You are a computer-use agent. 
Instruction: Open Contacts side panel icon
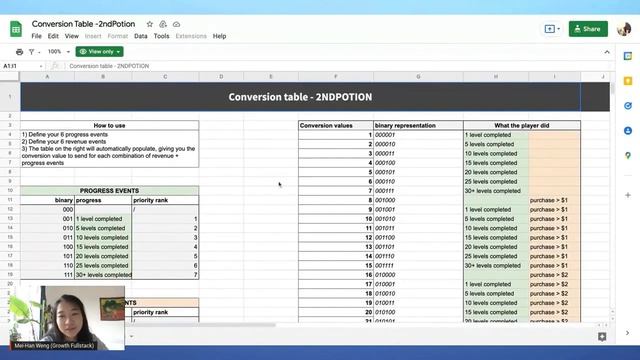[628, 131]
